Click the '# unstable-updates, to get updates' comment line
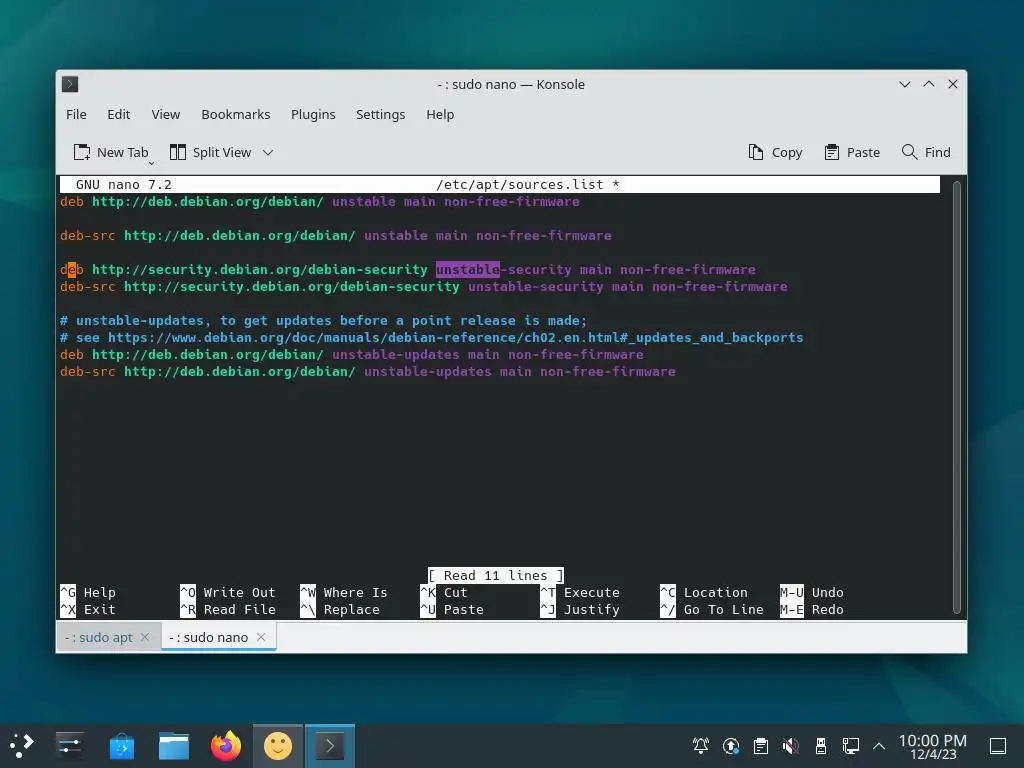The height and width of the screenshot is (768, 1024). (x=324, y=320)
